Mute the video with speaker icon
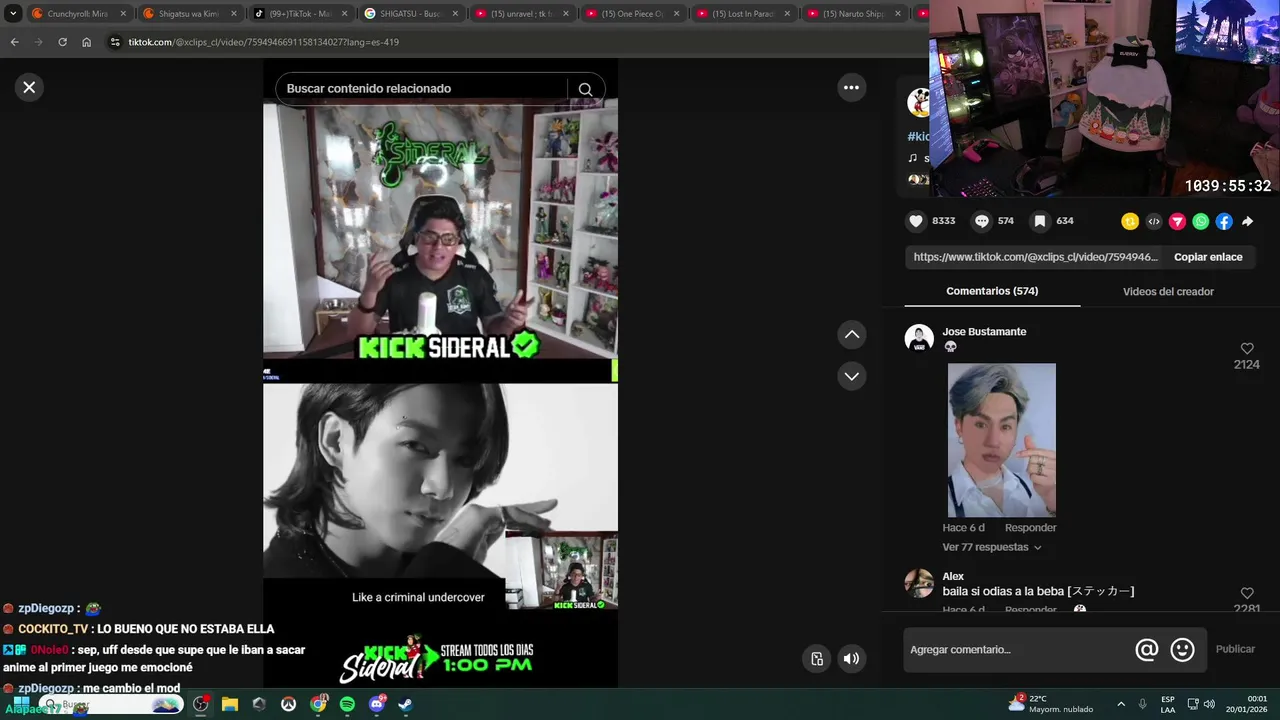Image resolution: width=1280 pixels, height=720 pixels. tap(851, 658)
